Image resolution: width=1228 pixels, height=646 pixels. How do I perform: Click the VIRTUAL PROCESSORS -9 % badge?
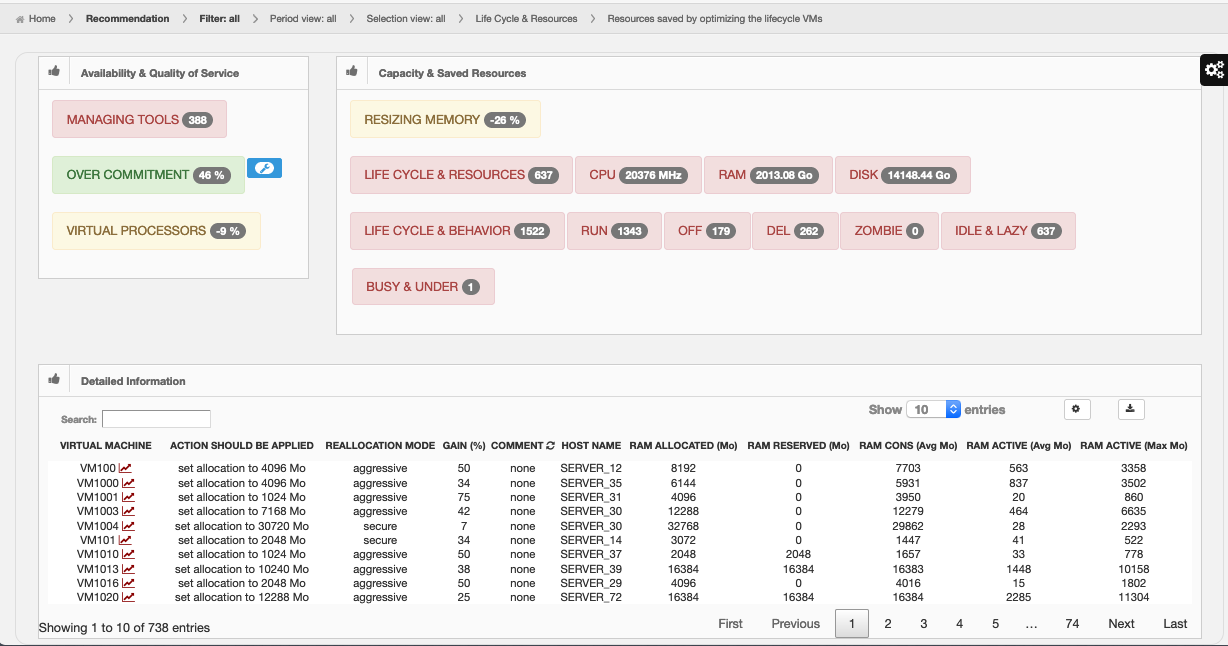pyautogui.click(x=156, y=230)
